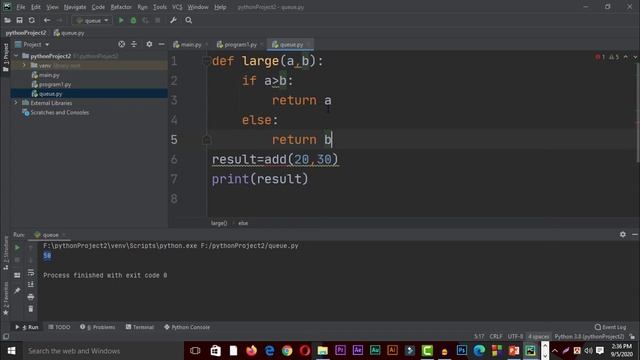The width and height of the screenshot is (640, 360).
Task: Open the Run tool window button
Action: [x=27, y=327]
